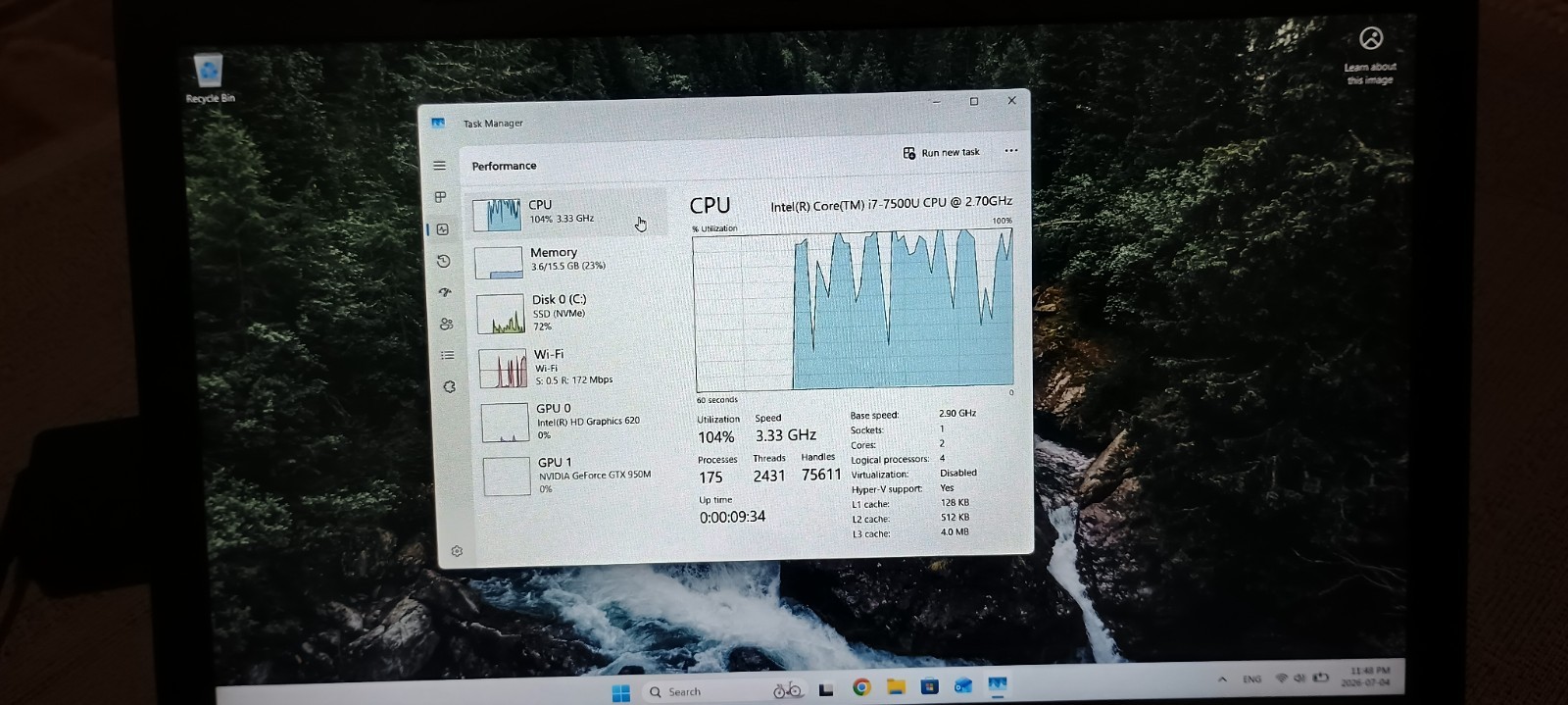Viewport: 1568px width, 705px height.
Task: Click the Processes count 175
Action: [710, 478]
